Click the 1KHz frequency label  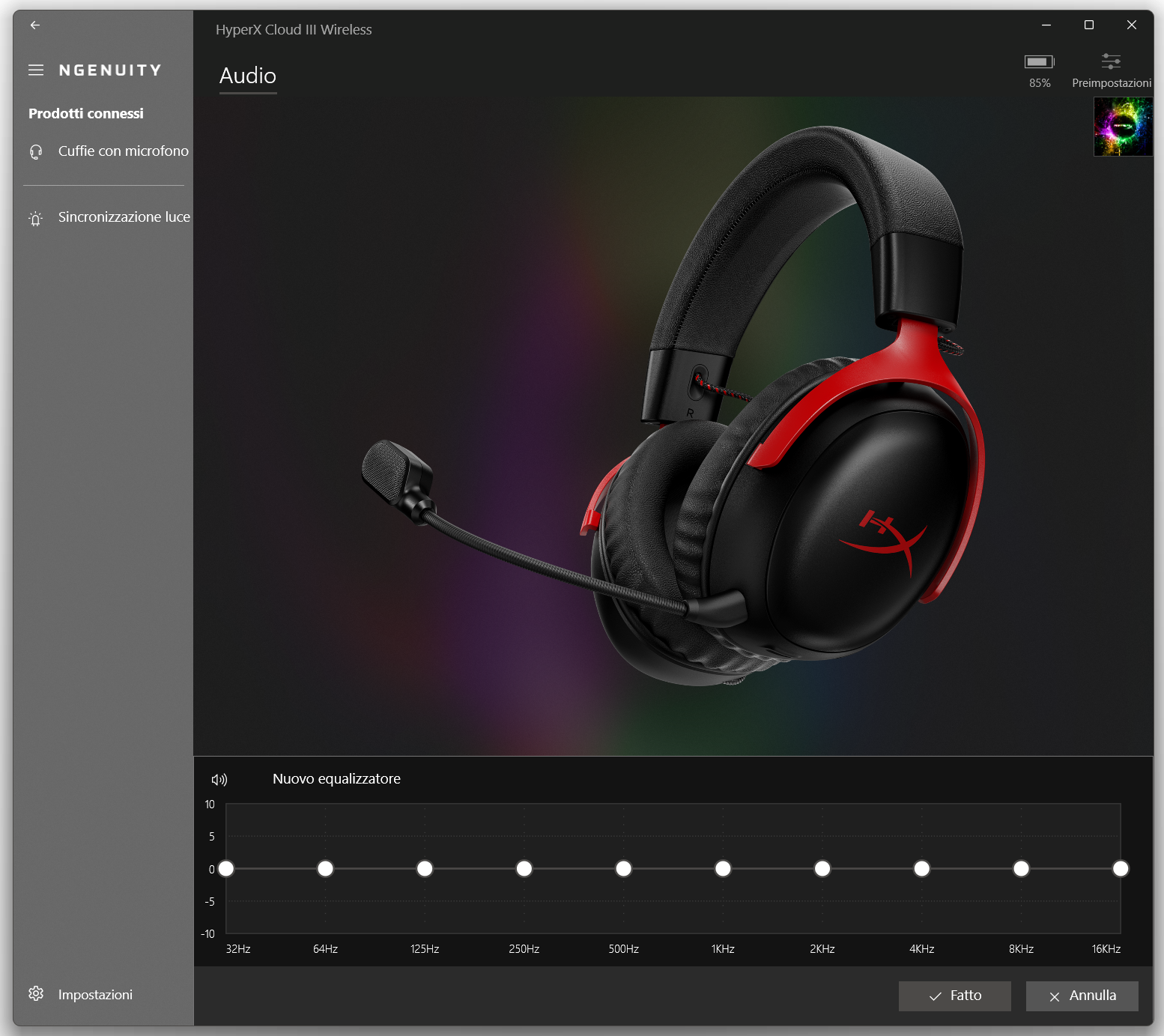[723, 949]
